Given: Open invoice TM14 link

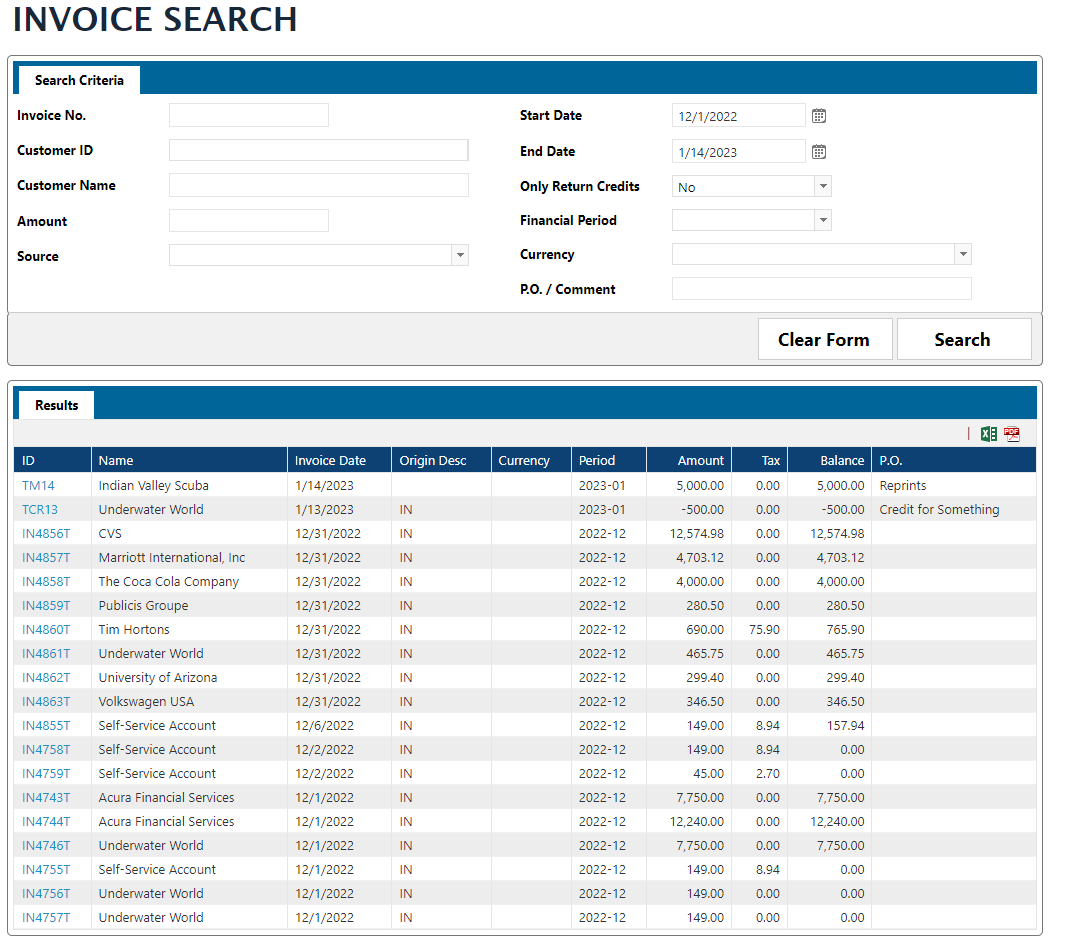Looking at the screenshot, I should click(38, 486).
